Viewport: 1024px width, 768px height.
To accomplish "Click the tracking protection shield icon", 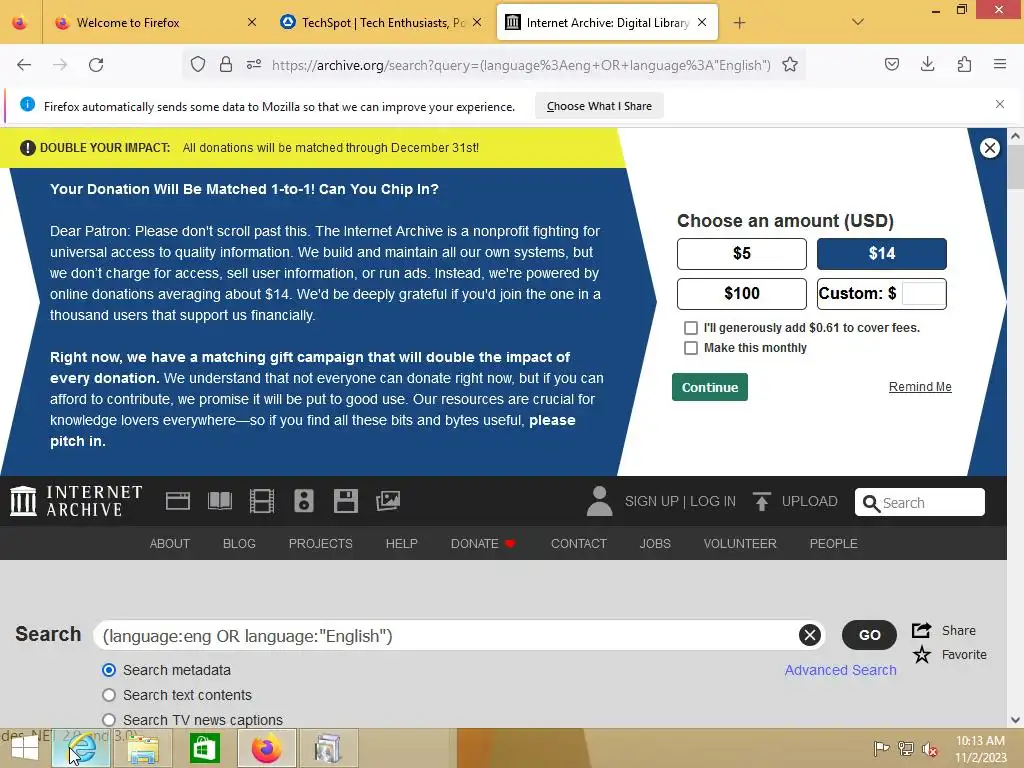I will click(198, 65).
